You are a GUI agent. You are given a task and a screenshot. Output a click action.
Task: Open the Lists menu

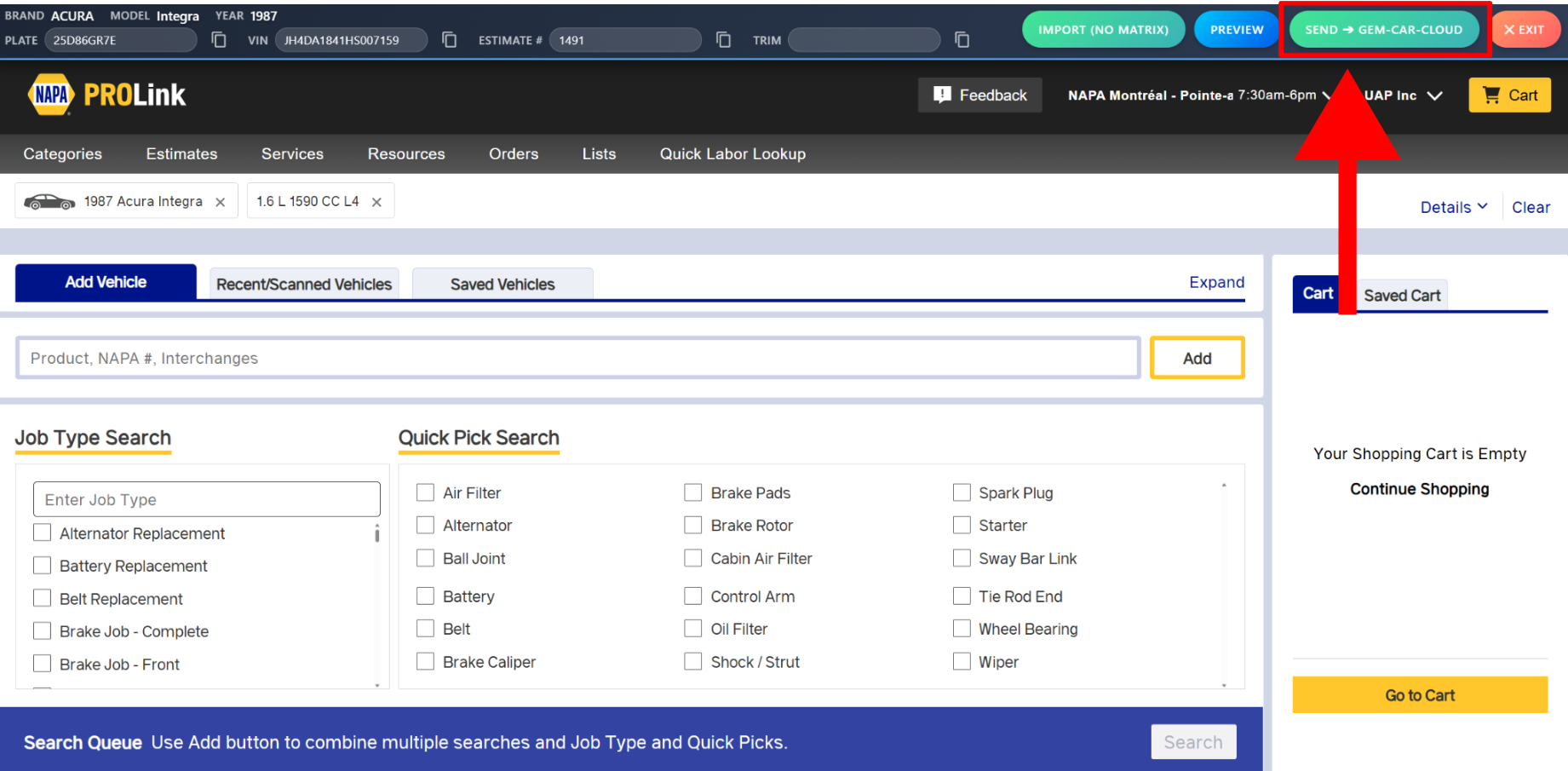point(599,154)
